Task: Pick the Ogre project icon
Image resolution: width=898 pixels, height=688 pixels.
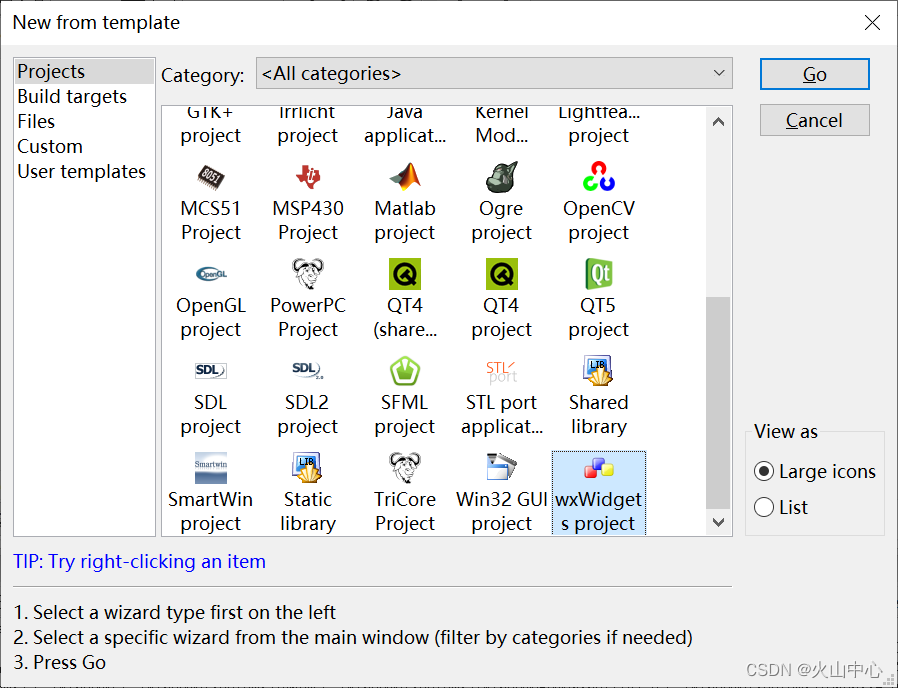Action: pyautogui.click(x=502, y=177)
